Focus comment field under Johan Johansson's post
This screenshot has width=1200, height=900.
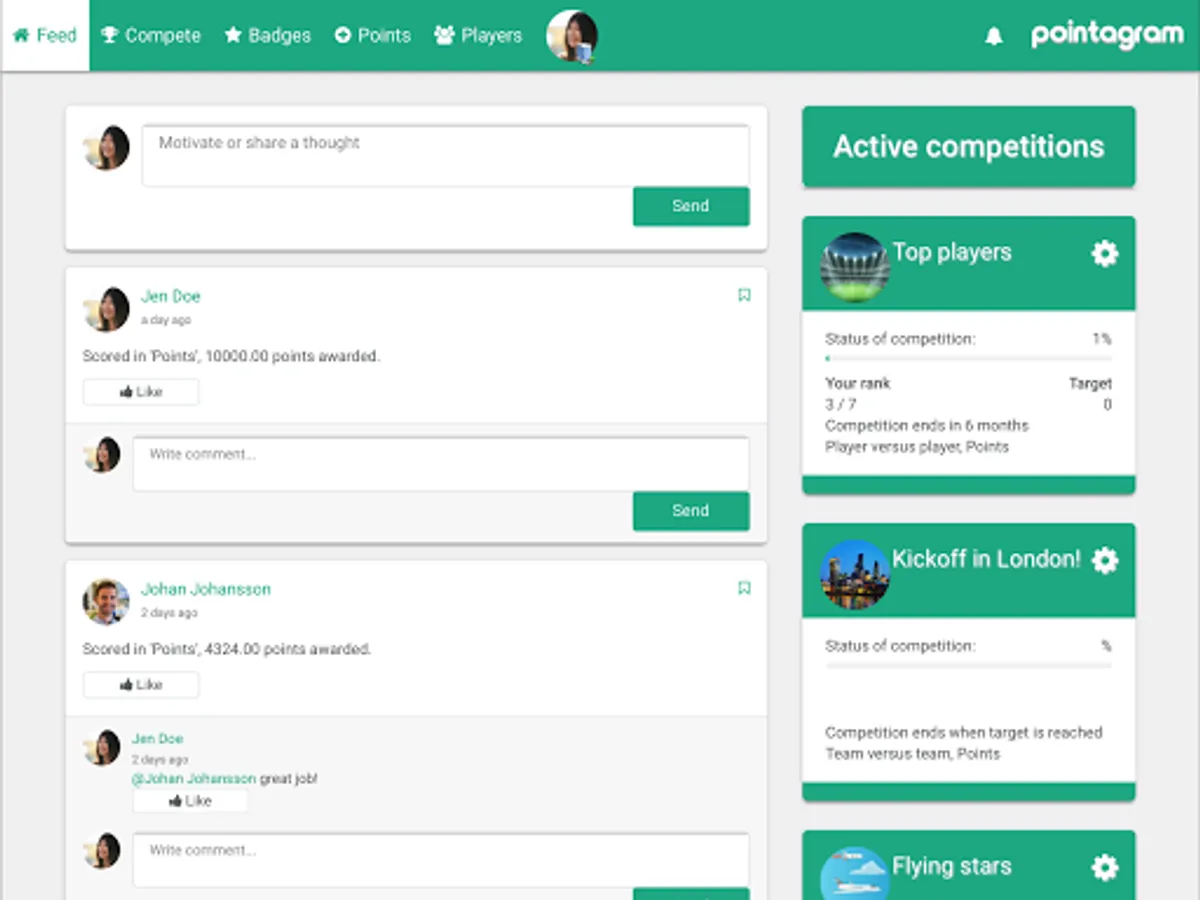click(x=441, y=859)
